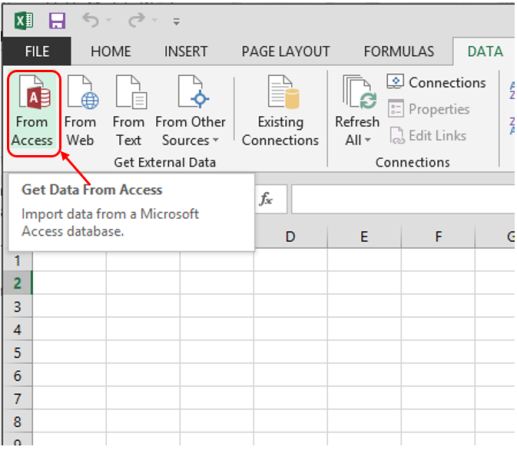This screenshot has width=517, height=450.
Task: Click the fx insert function button
Action: pos(266,199)
